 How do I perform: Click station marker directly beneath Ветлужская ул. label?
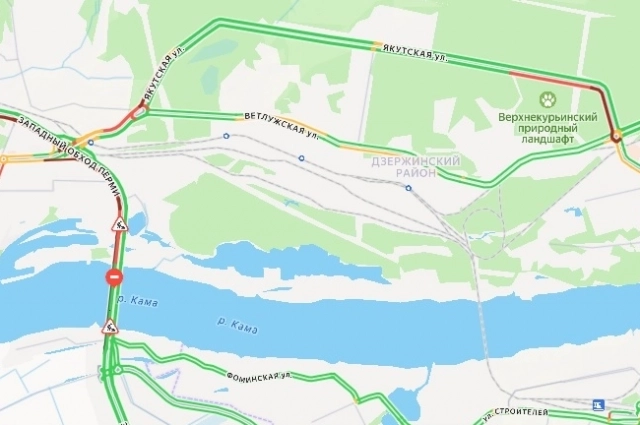(x=301, y=158)
